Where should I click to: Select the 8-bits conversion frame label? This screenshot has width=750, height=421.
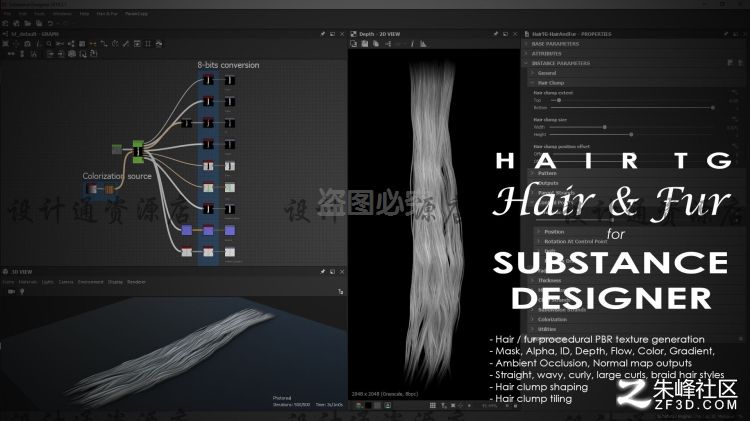coord(228,65)
